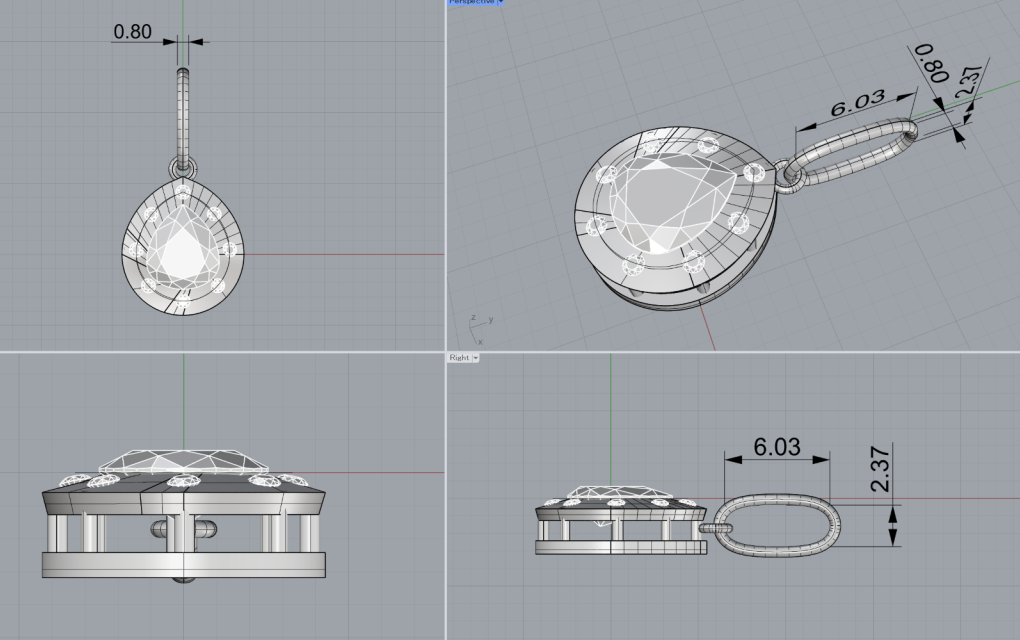The image size is (1020, 640).
Task: Select the 2.37 dimension in the Perspective view
Action: (x=968, y=83)
